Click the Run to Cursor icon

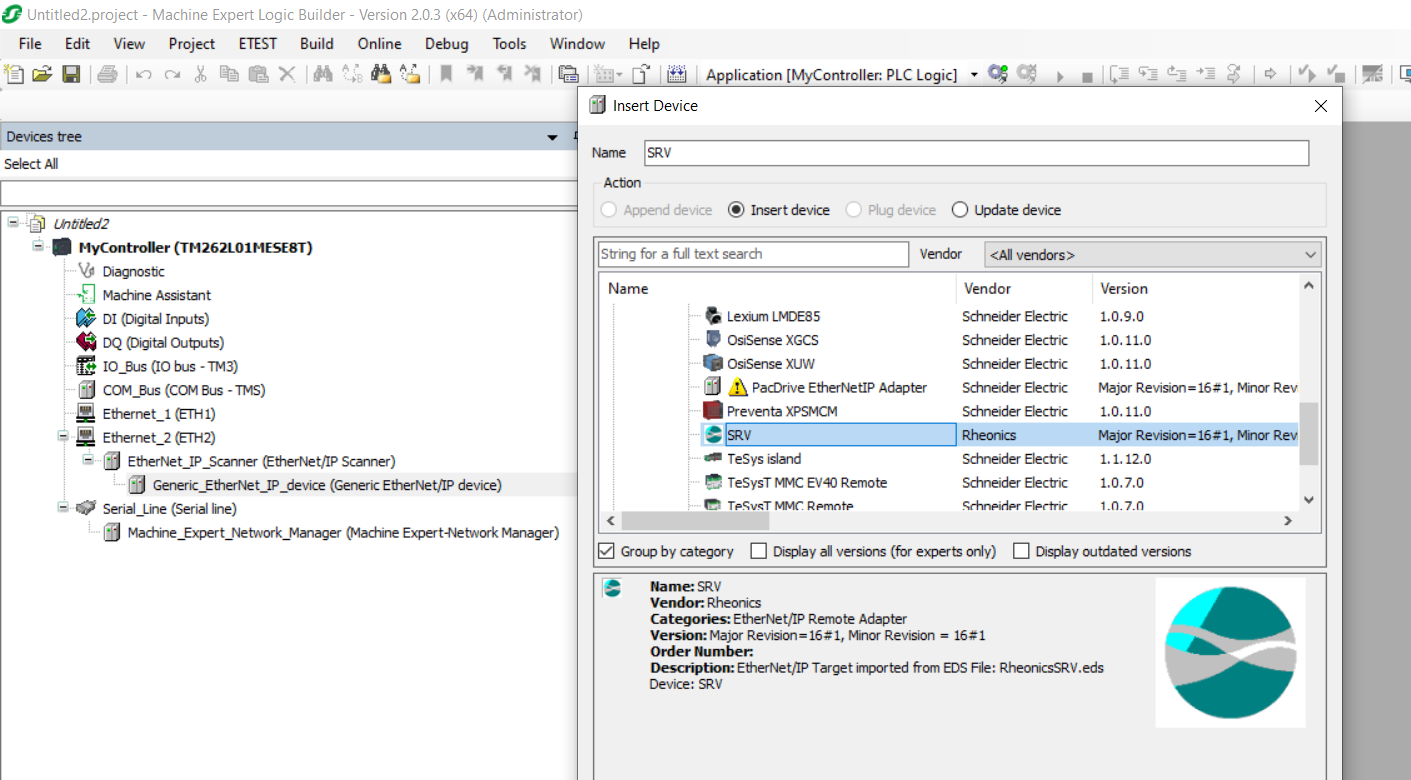point(1206,75)
